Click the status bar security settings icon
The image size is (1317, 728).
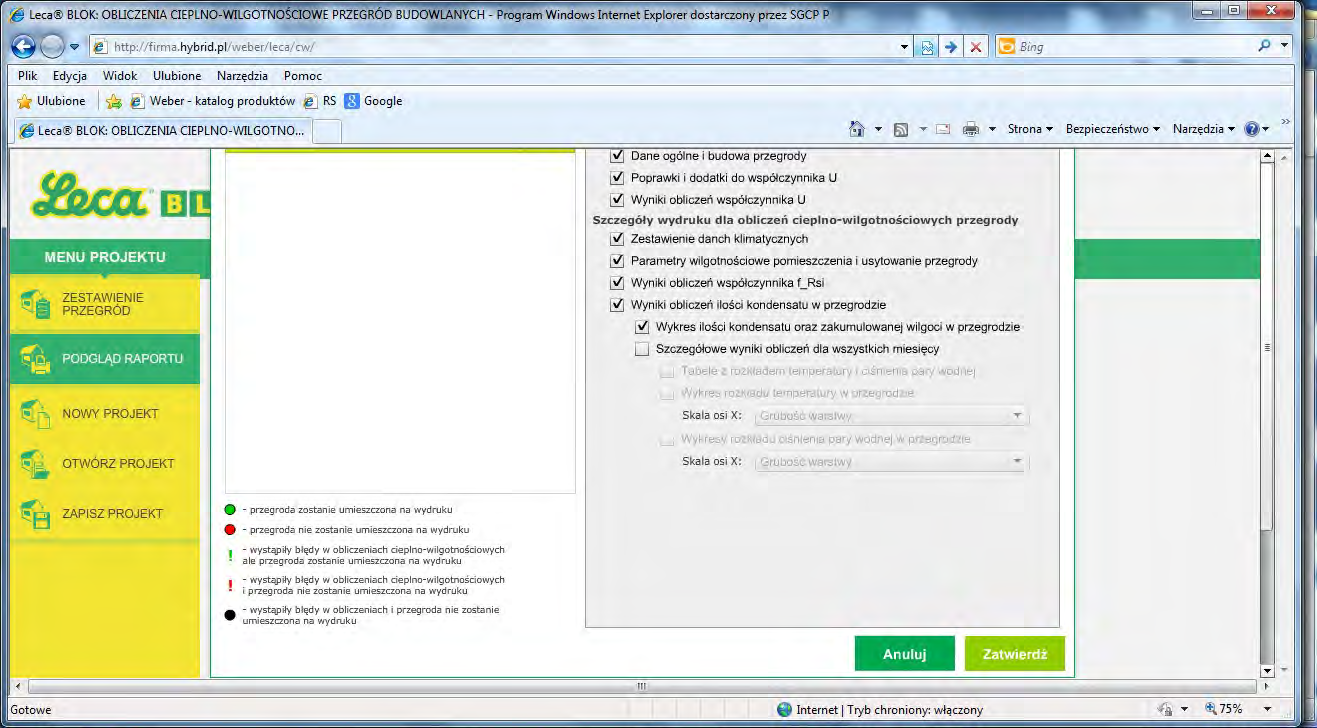[1165, 709]
